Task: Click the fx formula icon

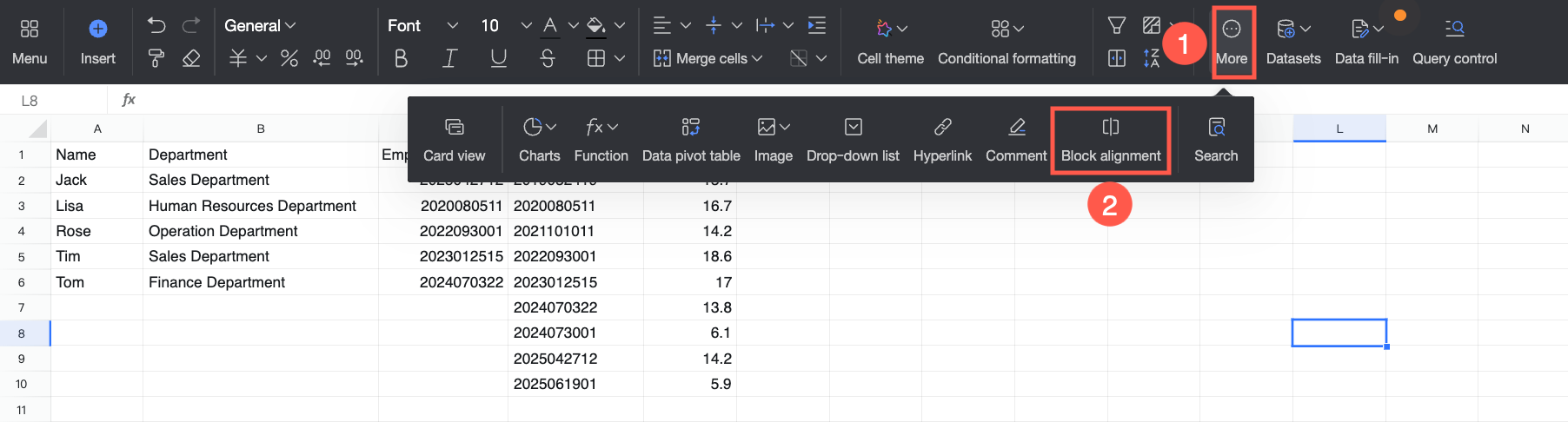Action: point(129,100)
